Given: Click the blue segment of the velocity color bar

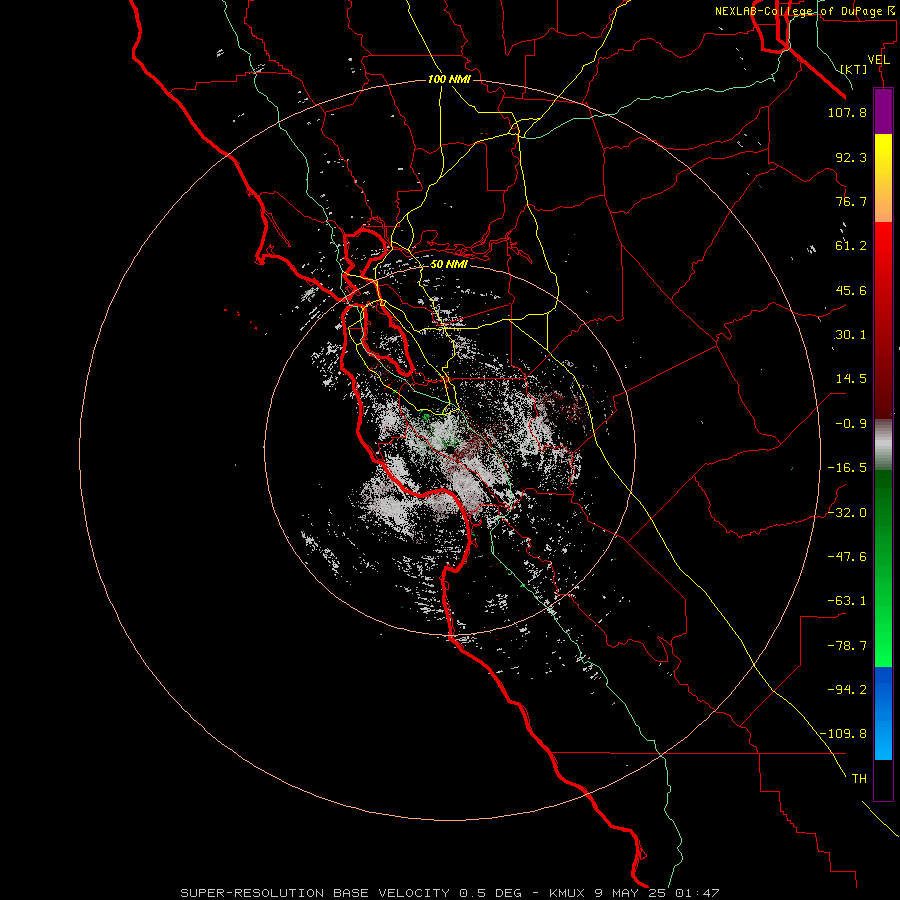Looking at the screenshot, I should coord(883,713).
